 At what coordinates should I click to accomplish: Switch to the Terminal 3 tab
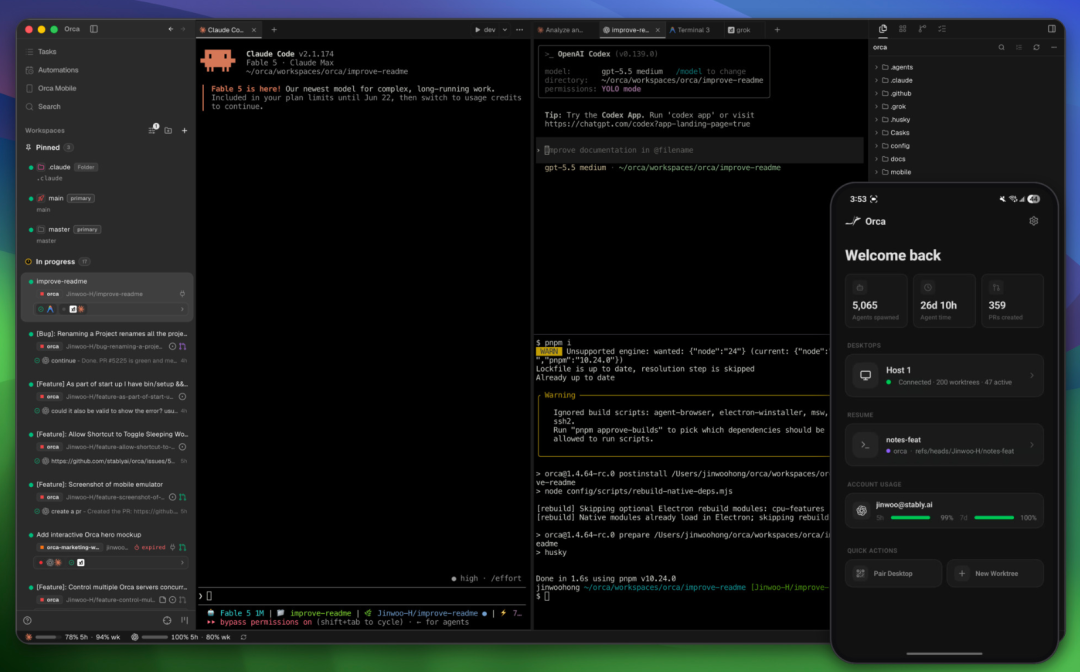[689, 30]
